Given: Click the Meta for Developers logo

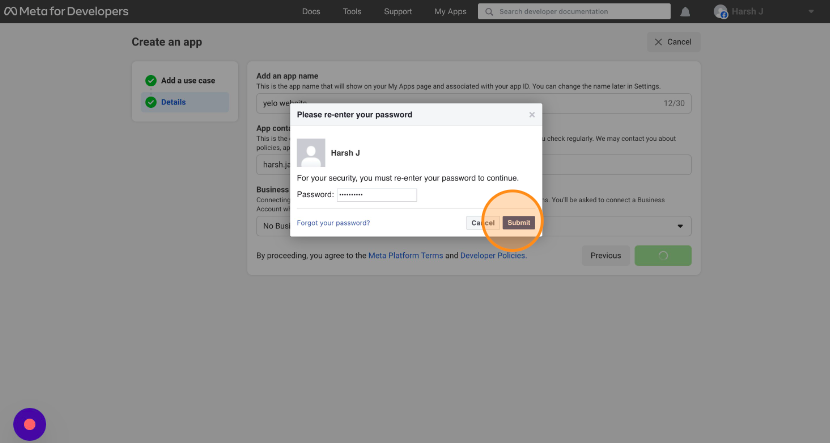Looking at the screenshot, I should click(x=65, y=12).
